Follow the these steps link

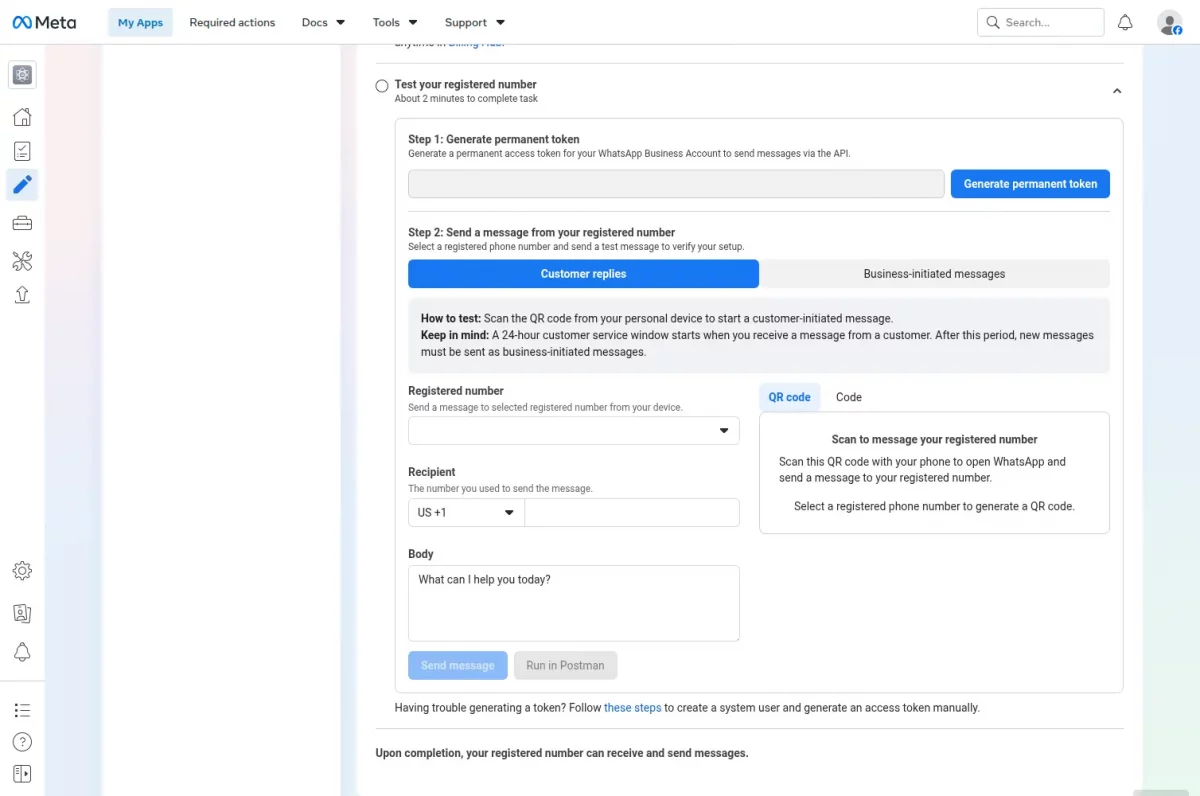[632, 708]
